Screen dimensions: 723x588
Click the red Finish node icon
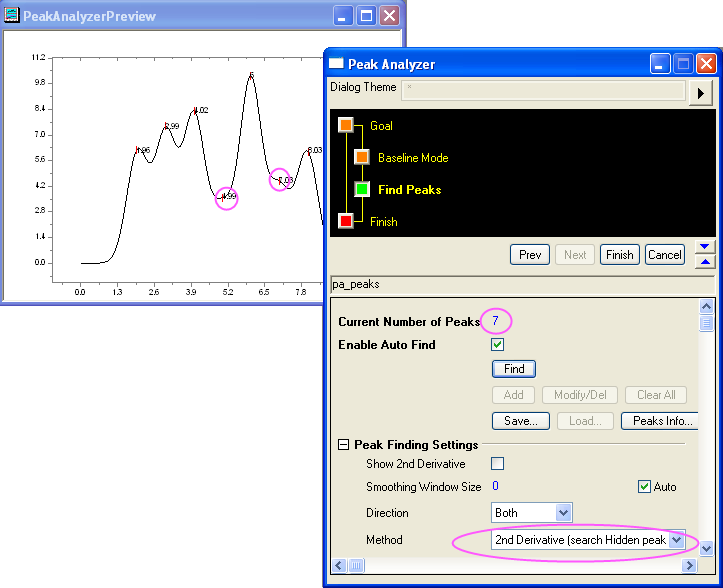[x=346, y=221]
